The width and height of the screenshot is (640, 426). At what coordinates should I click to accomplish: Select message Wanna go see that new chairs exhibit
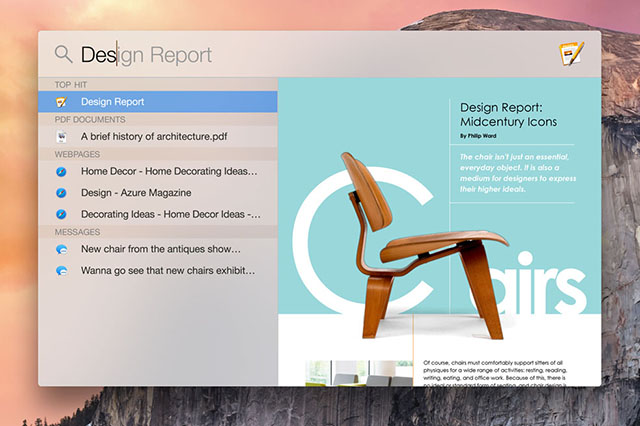tap(167, 270)
